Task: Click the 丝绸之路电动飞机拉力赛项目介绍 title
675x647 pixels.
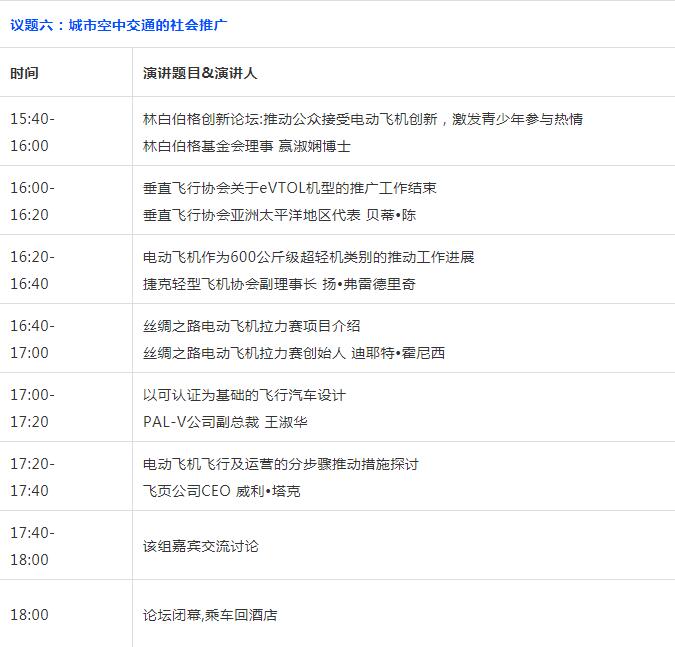Action: pos(251,326)
